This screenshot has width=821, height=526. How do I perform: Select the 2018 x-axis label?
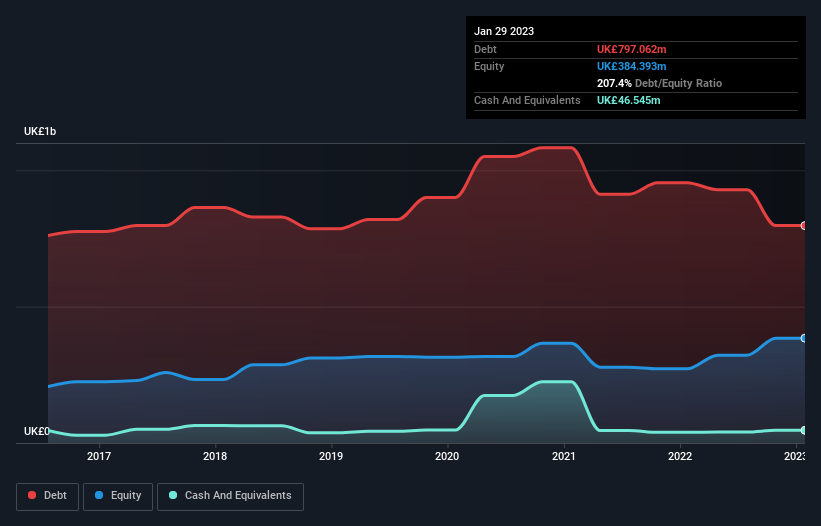pos(215,456)
